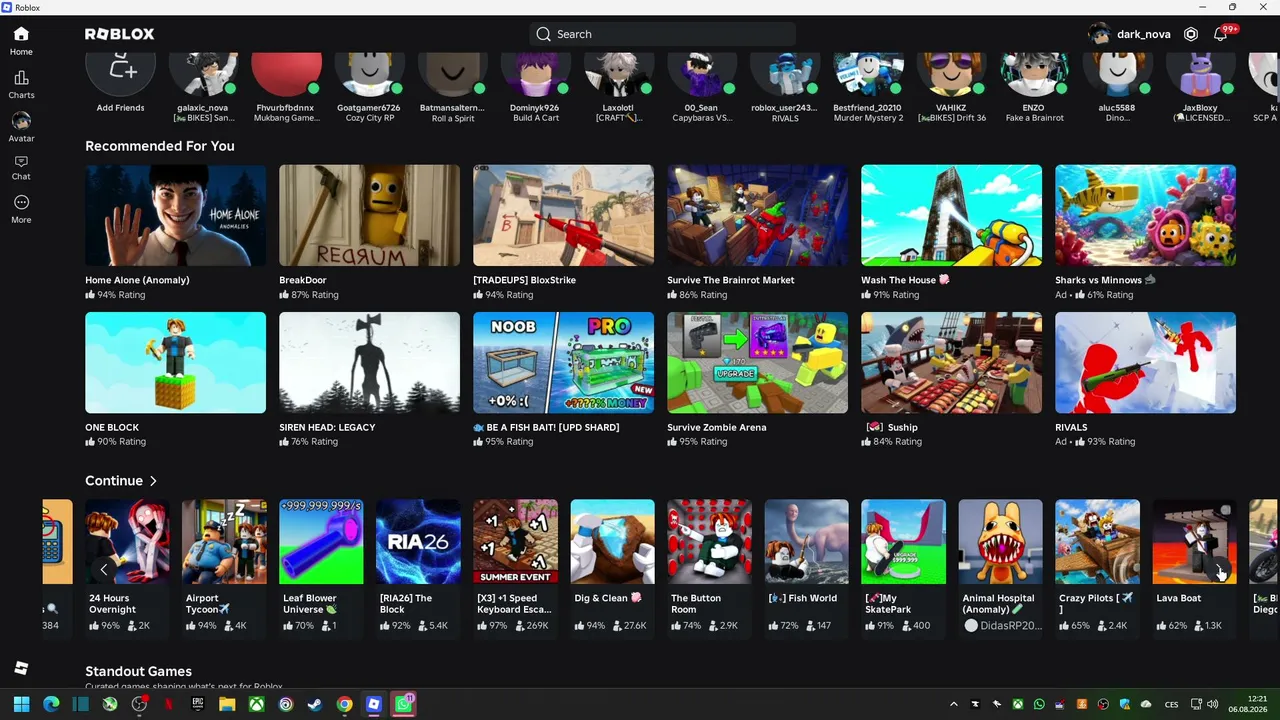
Task: Open the notifications bell
Action: click(1220, 34)
